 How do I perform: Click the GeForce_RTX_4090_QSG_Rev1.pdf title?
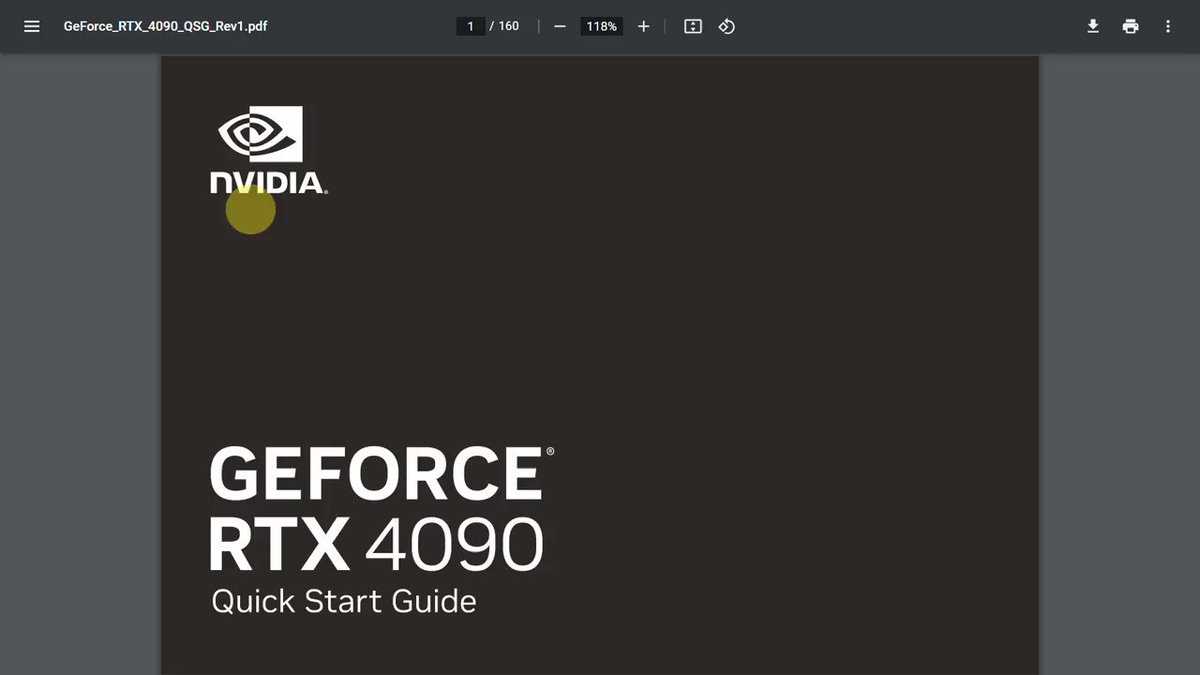165,26
